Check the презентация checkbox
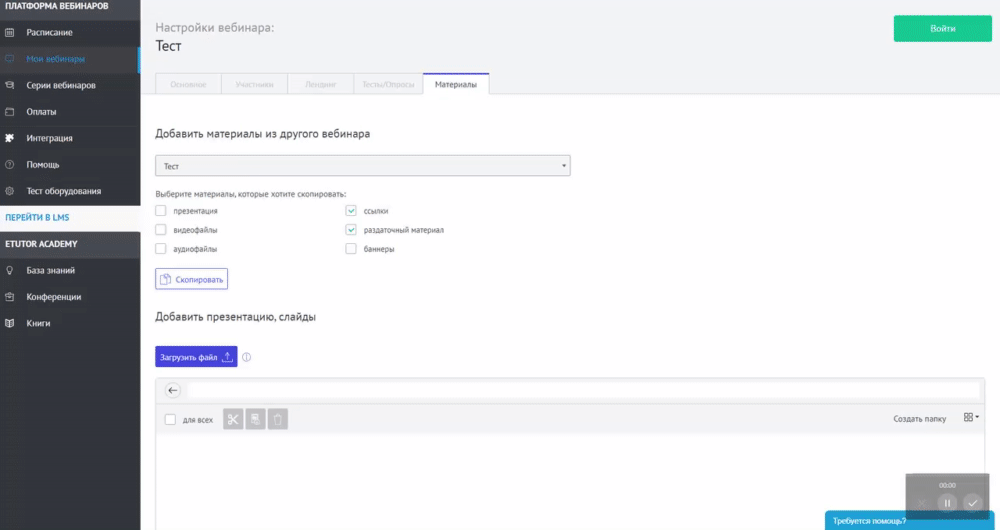The height and width of the screenshot is (530, 1000). (x=161, y=211)
